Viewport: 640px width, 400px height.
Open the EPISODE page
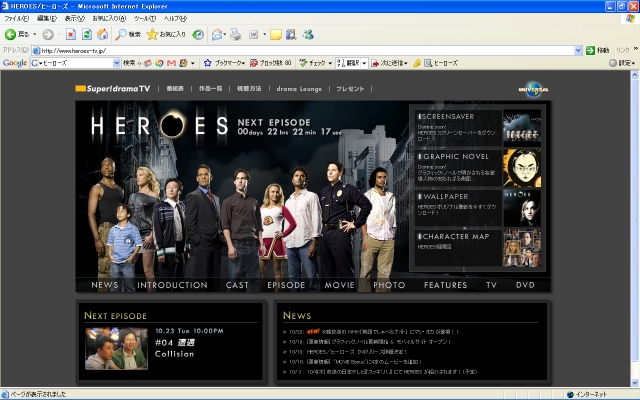point(286,285)
